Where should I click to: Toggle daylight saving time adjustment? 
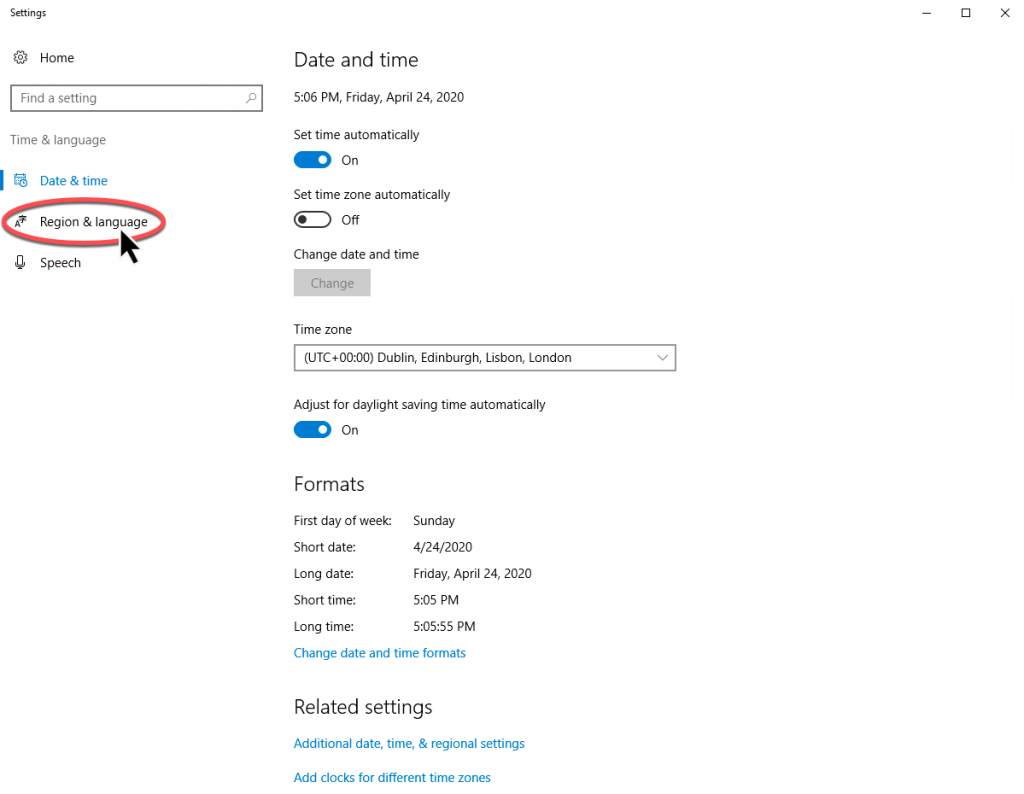pyautogui.click(x=312, y=430)
